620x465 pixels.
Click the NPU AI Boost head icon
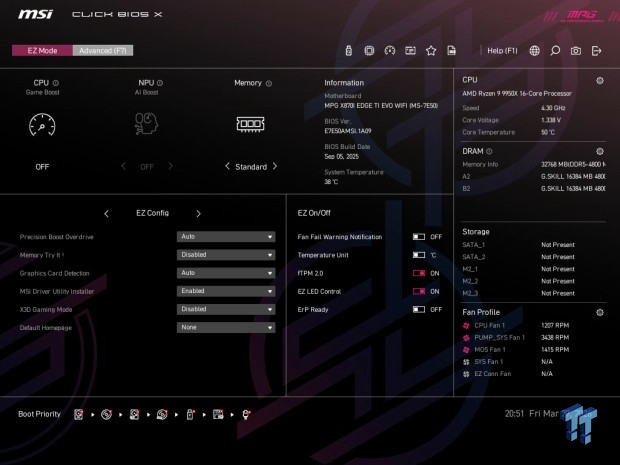point(146,123)
